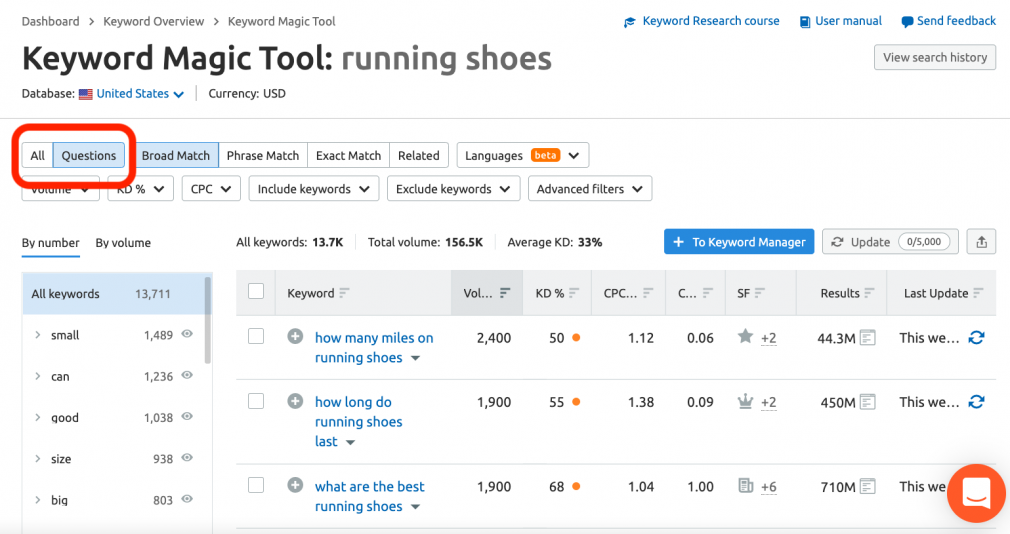Open the Advanced filters dropdown
Screen dimensions: 1010x534
coord(590,189)
